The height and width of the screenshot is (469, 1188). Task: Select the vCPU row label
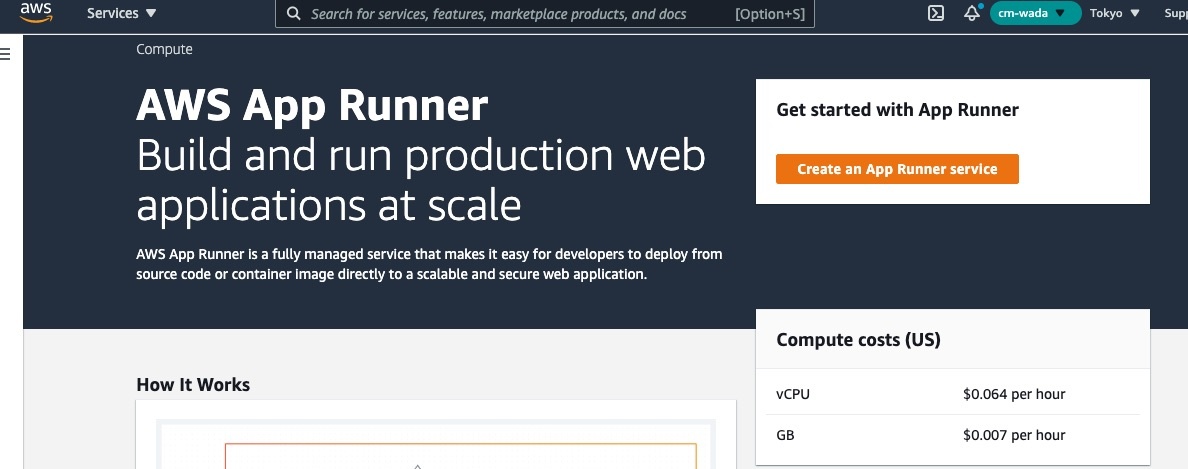point(793,394)
